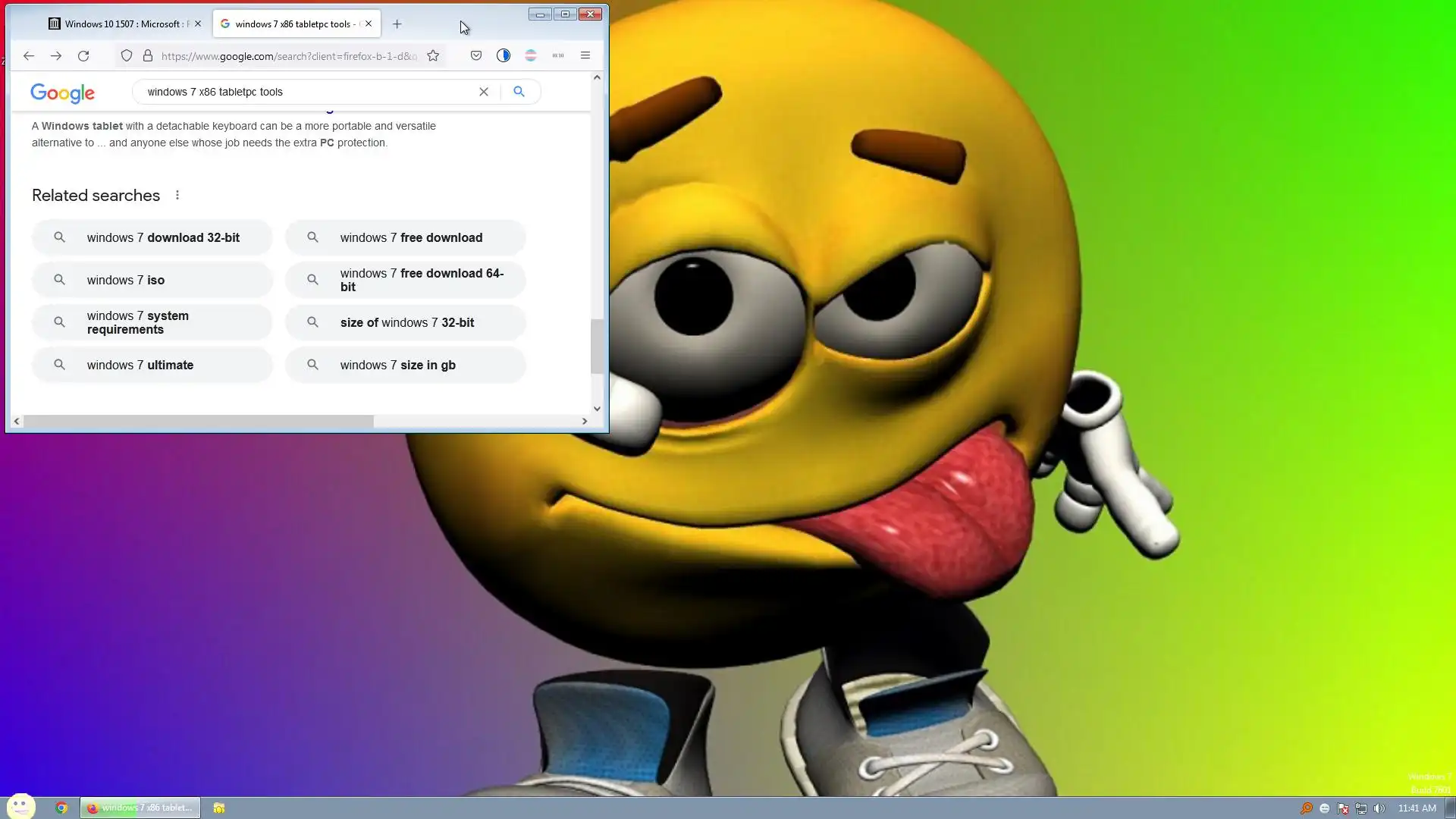Image resolution: width=1456 pixels, height=819 pixels.
Task: Close the windows 7 x86 tabletpc tools tab
Action: click(369, 24)
